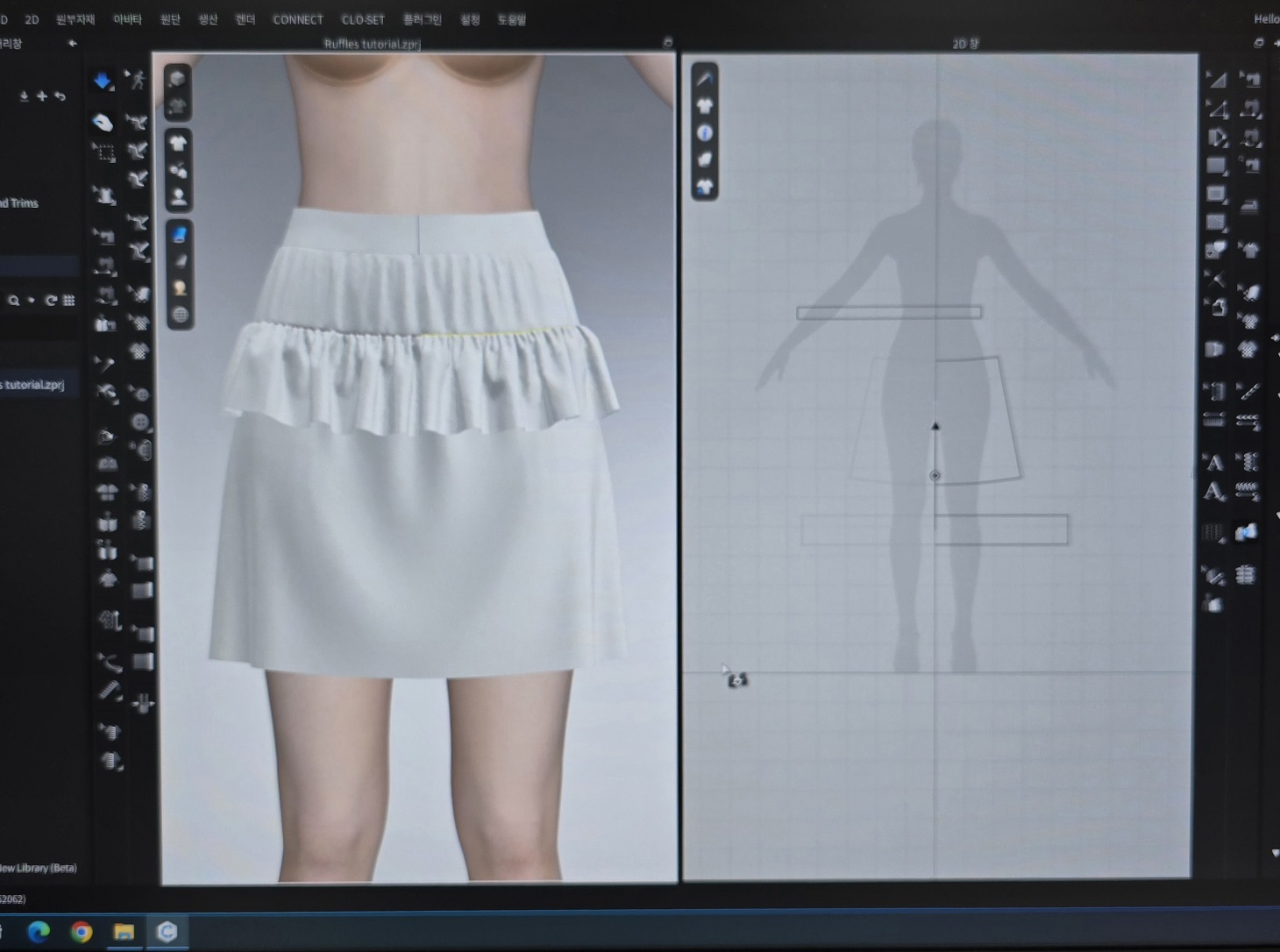The width and height of the screenshot is (1280, 952).
Task: Select the 2D Steam iron tool
Action: [x=1249, y=206]
